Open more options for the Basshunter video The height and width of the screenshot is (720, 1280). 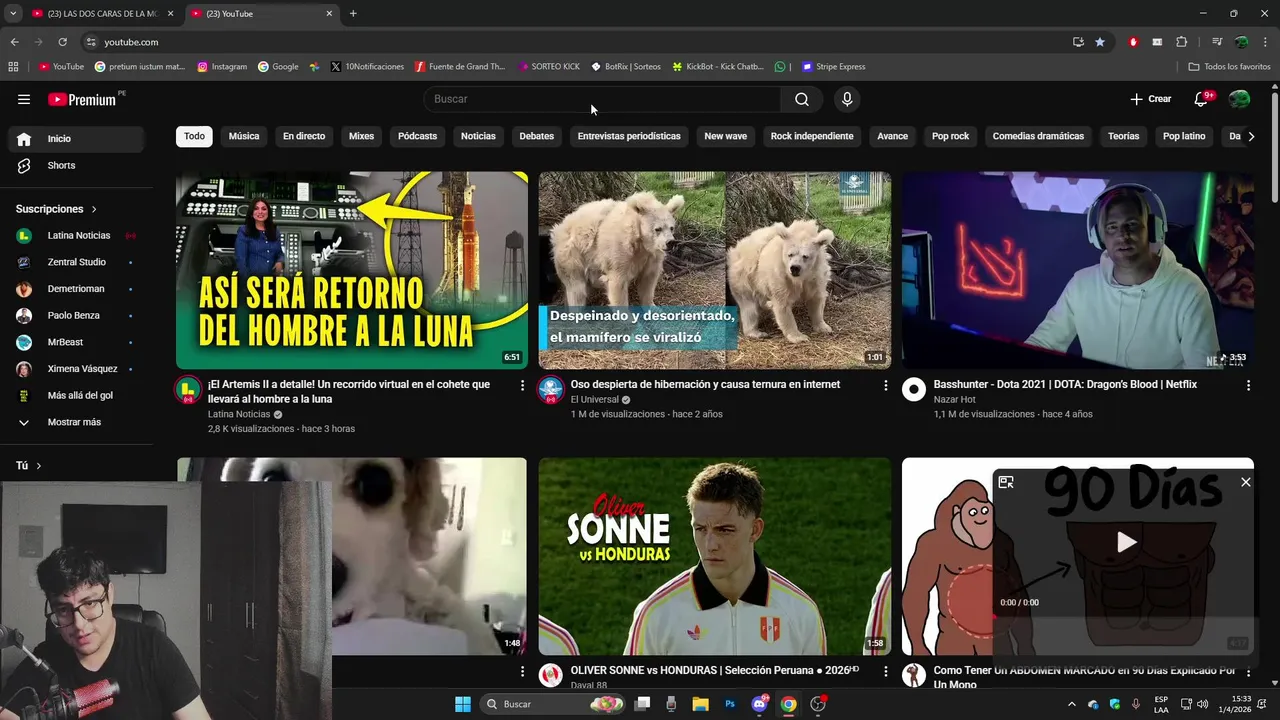[x=1248, y=385]
